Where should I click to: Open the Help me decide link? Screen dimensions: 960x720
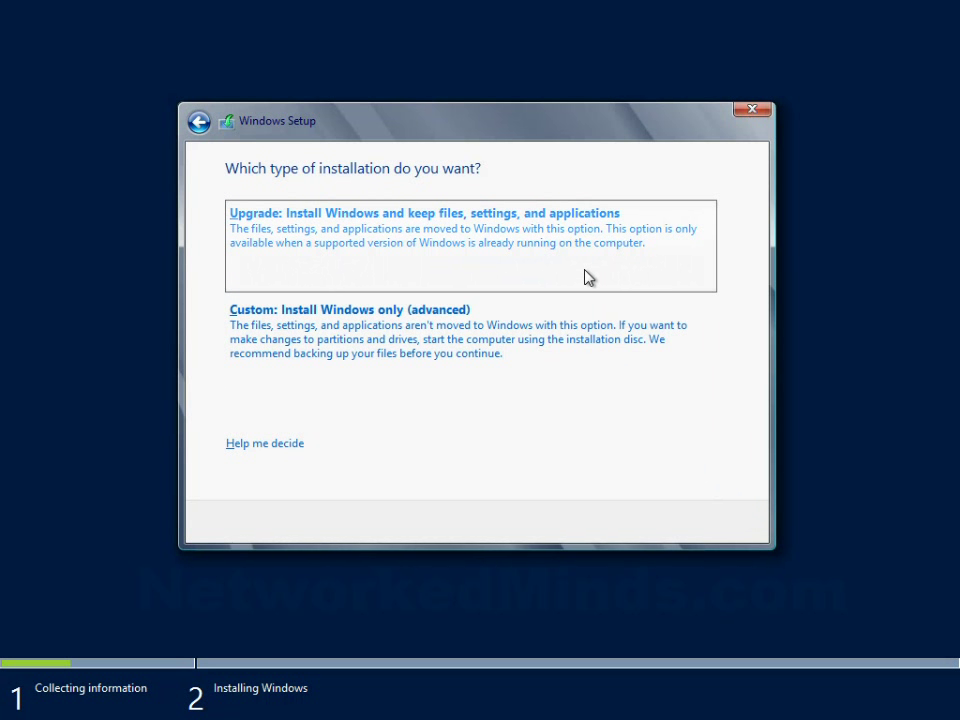[x=264, y=443]
